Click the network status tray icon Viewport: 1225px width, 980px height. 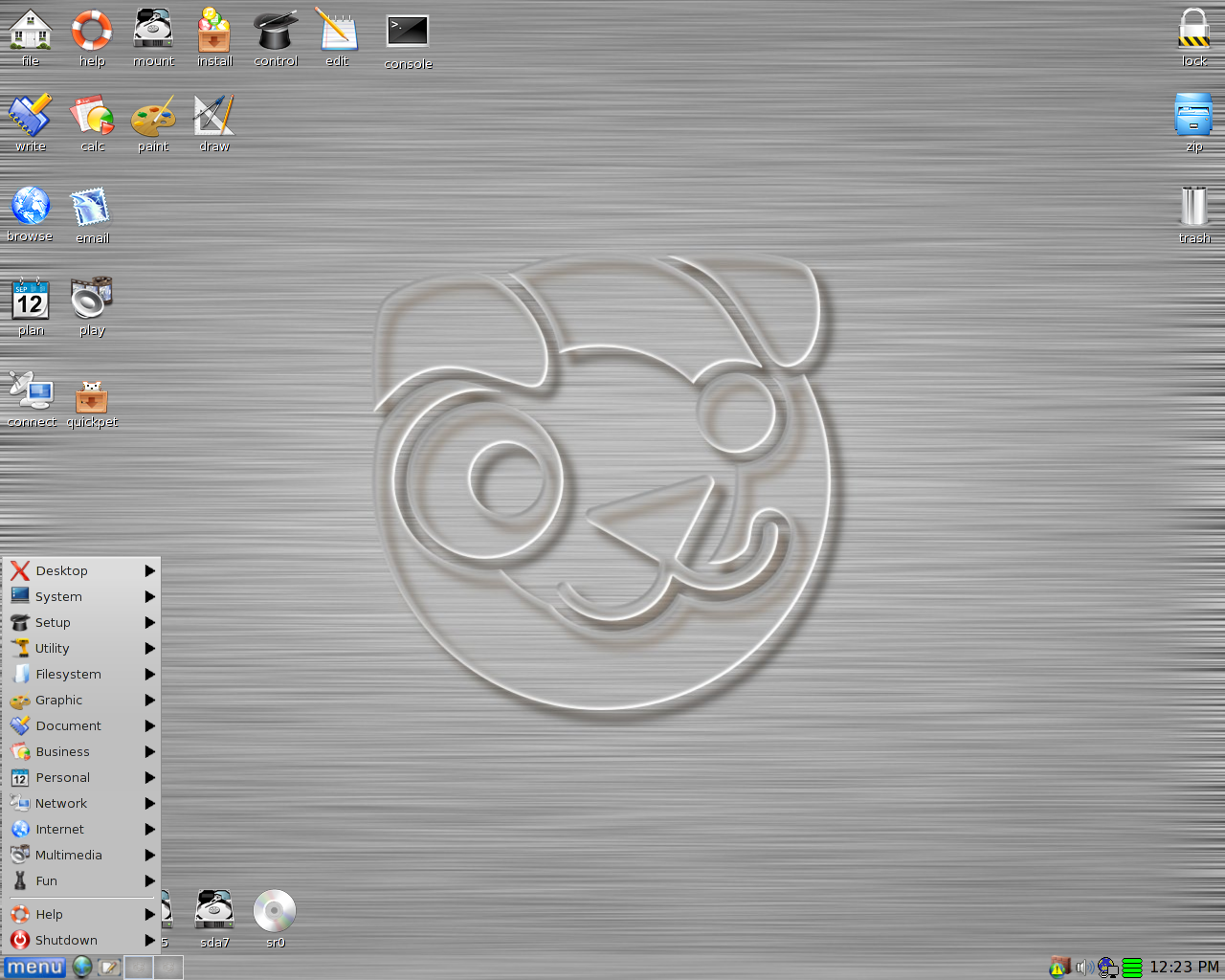(x=1108, y=968)
